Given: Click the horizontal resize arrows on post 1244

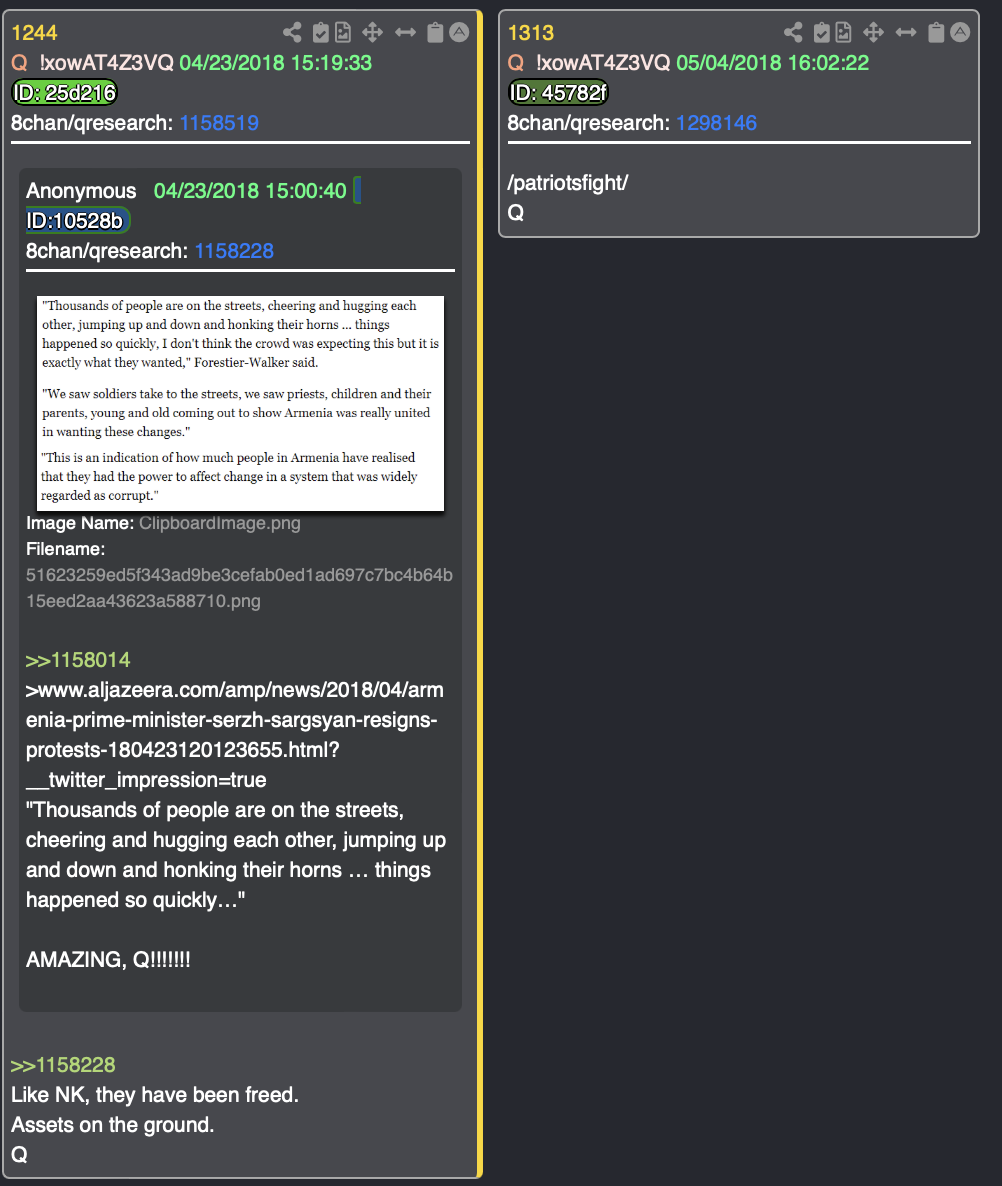Looking at the screenshot, I should click(x=405, y=33).
